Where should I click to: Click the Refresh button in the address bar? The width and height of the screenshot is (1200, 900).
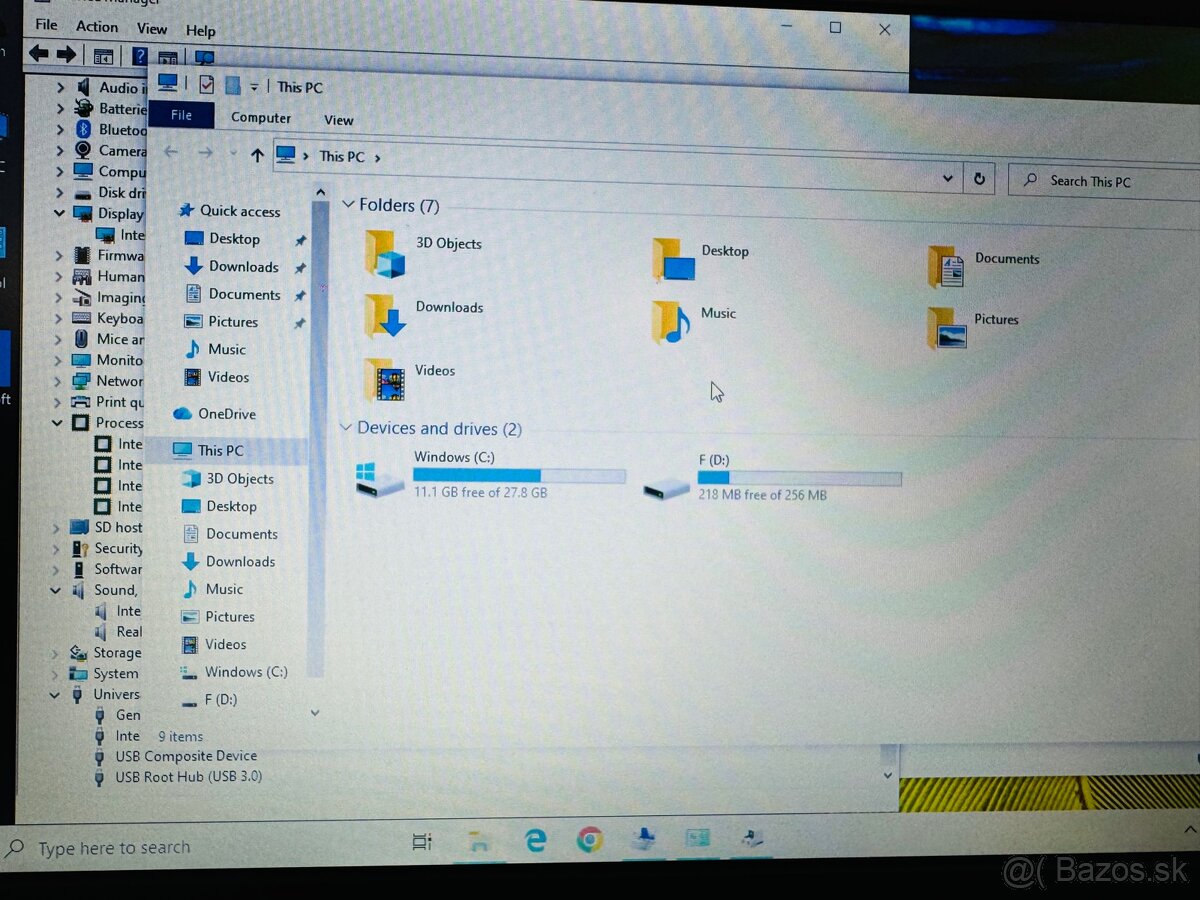(979, 178)
